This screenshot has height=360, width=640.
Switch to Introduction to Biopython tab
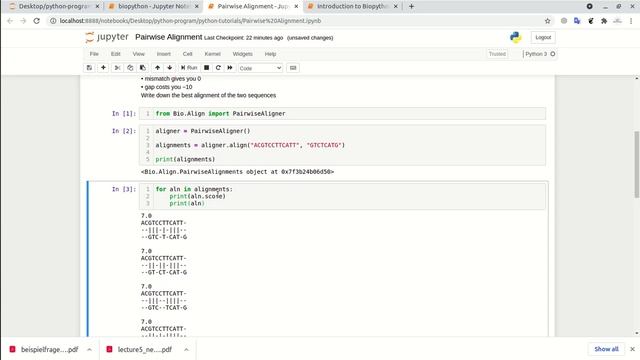tap(351, 7)
